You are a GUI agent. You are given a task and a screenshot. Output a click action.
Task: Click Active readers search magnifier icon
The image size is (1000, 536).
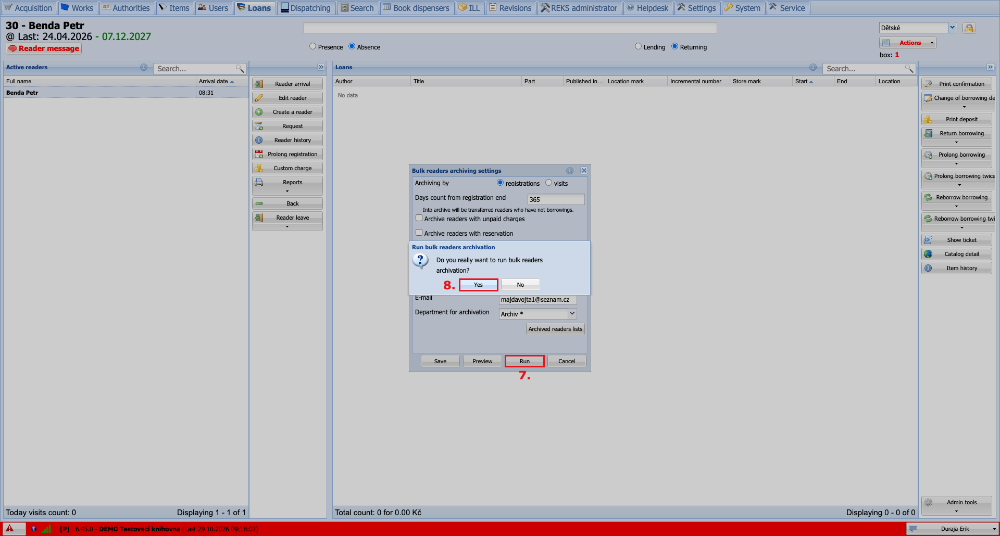tap(240, 68)
